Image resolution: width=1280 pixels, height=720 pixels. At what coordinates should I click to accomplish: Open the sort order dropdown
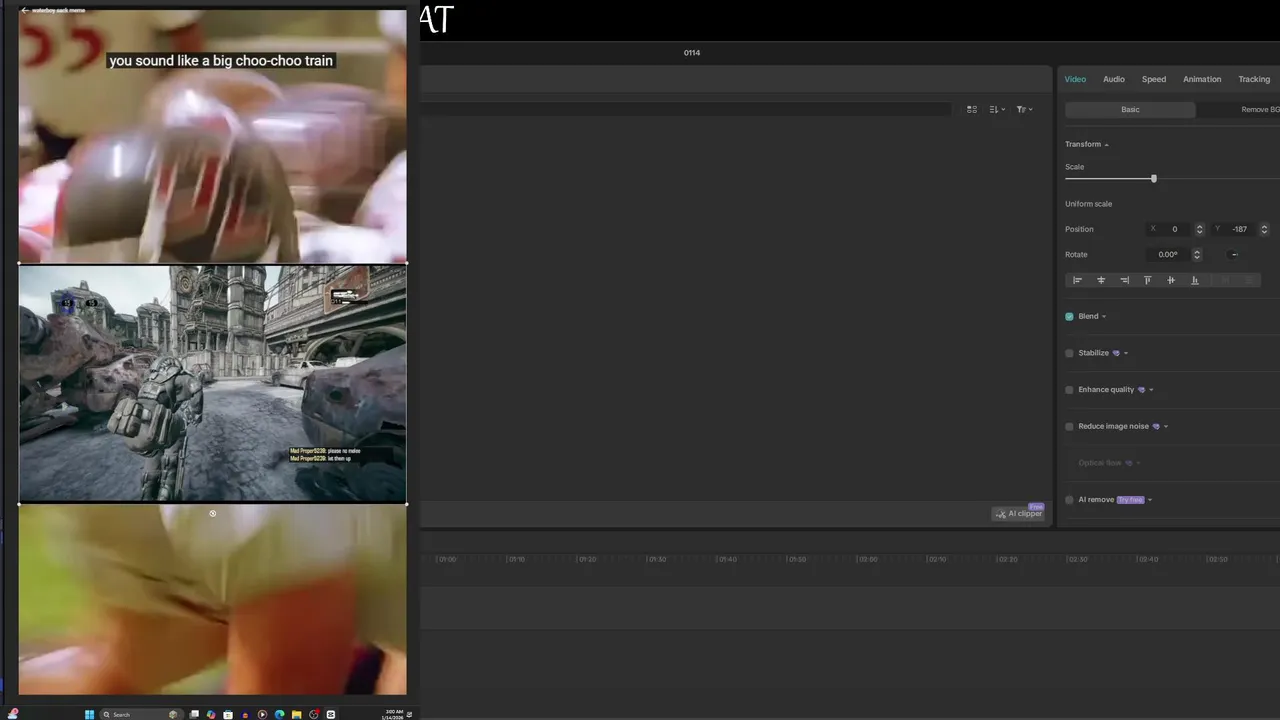tap(997, 109)
